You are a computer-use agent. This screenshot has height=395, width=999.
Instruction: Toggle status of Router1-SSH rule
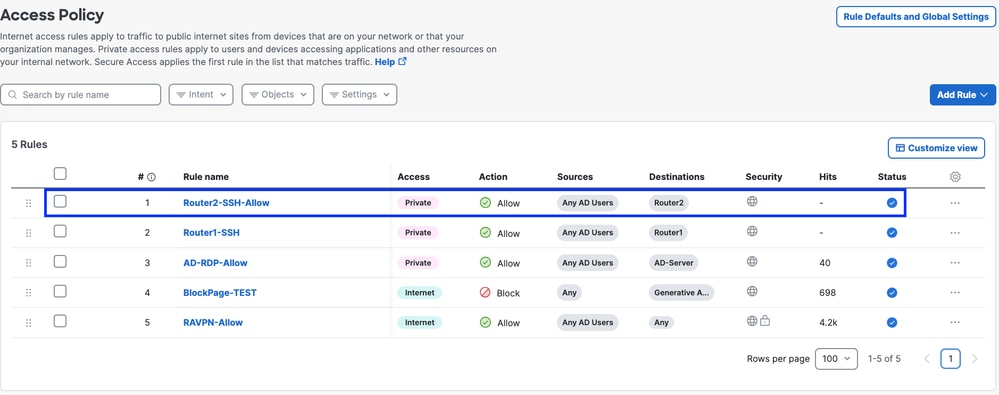point(892,233)
